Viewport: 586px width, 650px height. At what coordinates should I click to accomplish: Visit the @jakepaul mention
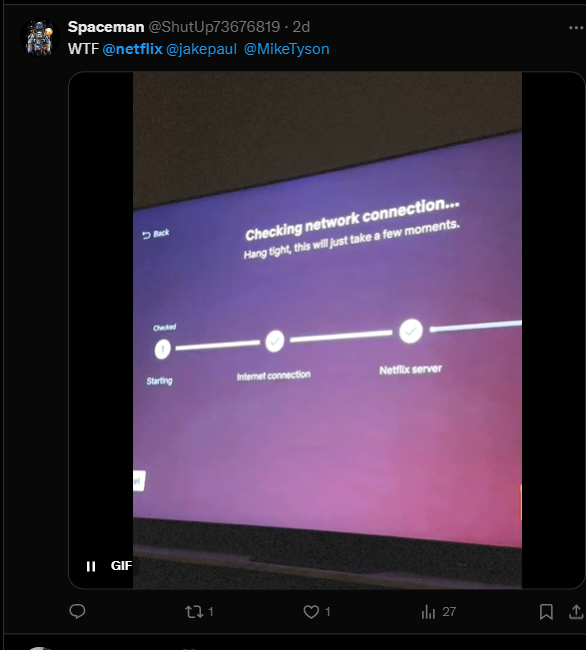click(x=201, y=49)
